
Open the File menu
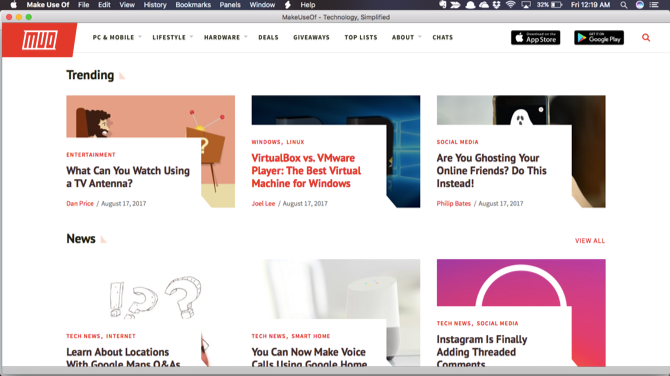(x=83, y=5)
